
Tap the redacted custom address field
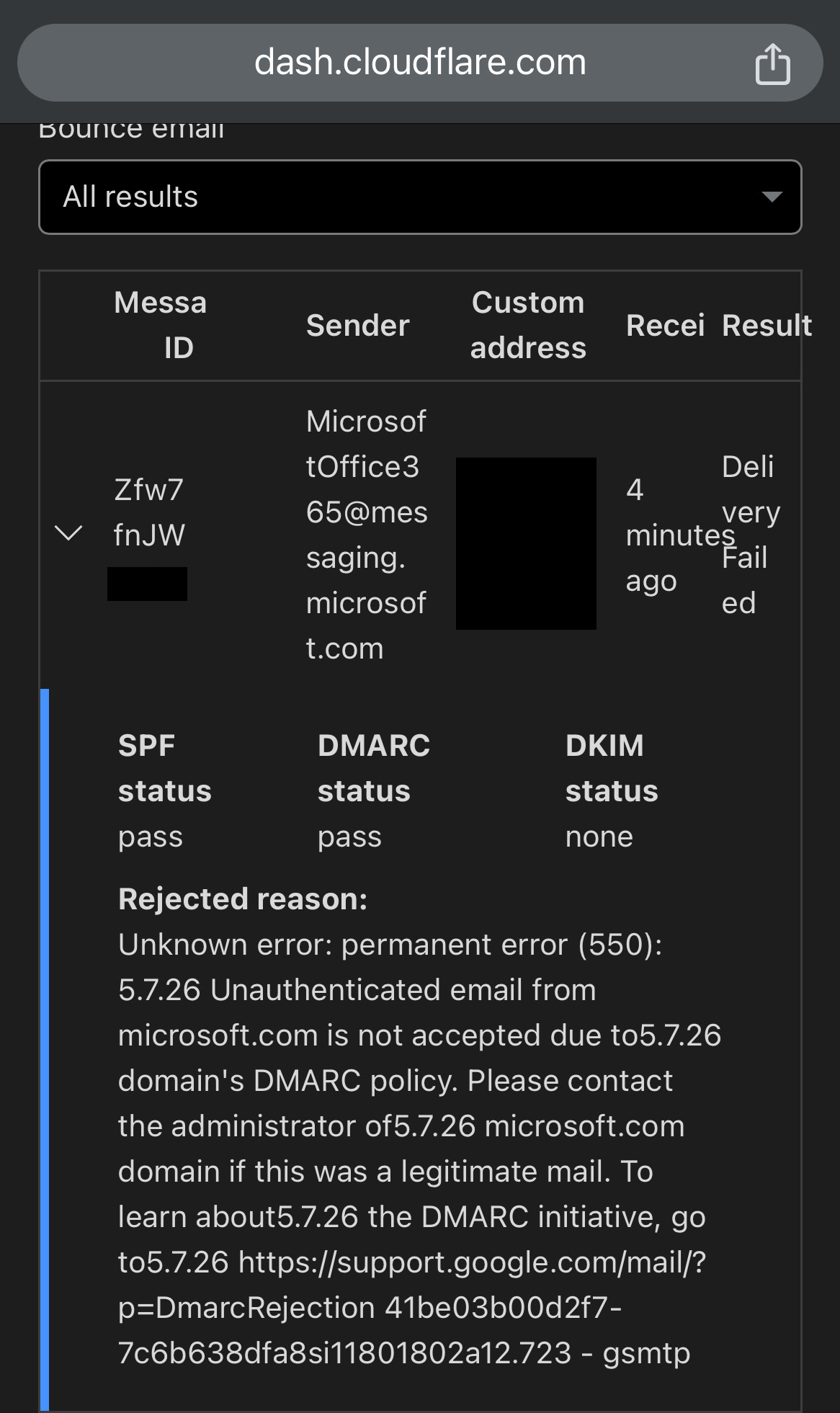(x=525, y=543)
